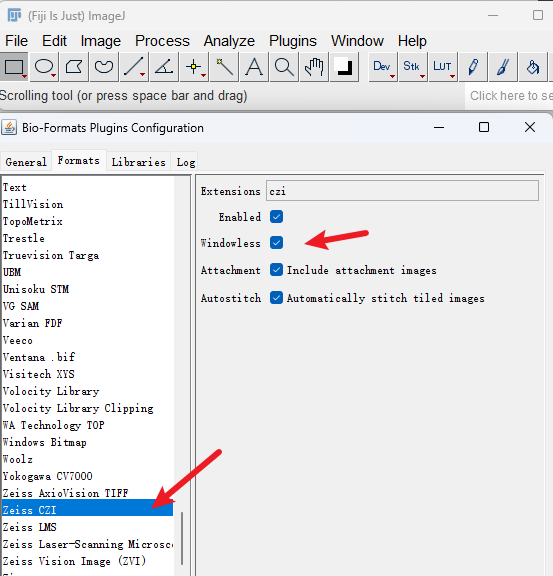Select Yokogawa CV7000 format
This screenshot has height=576, width=553.
click(x=87, y=476)
